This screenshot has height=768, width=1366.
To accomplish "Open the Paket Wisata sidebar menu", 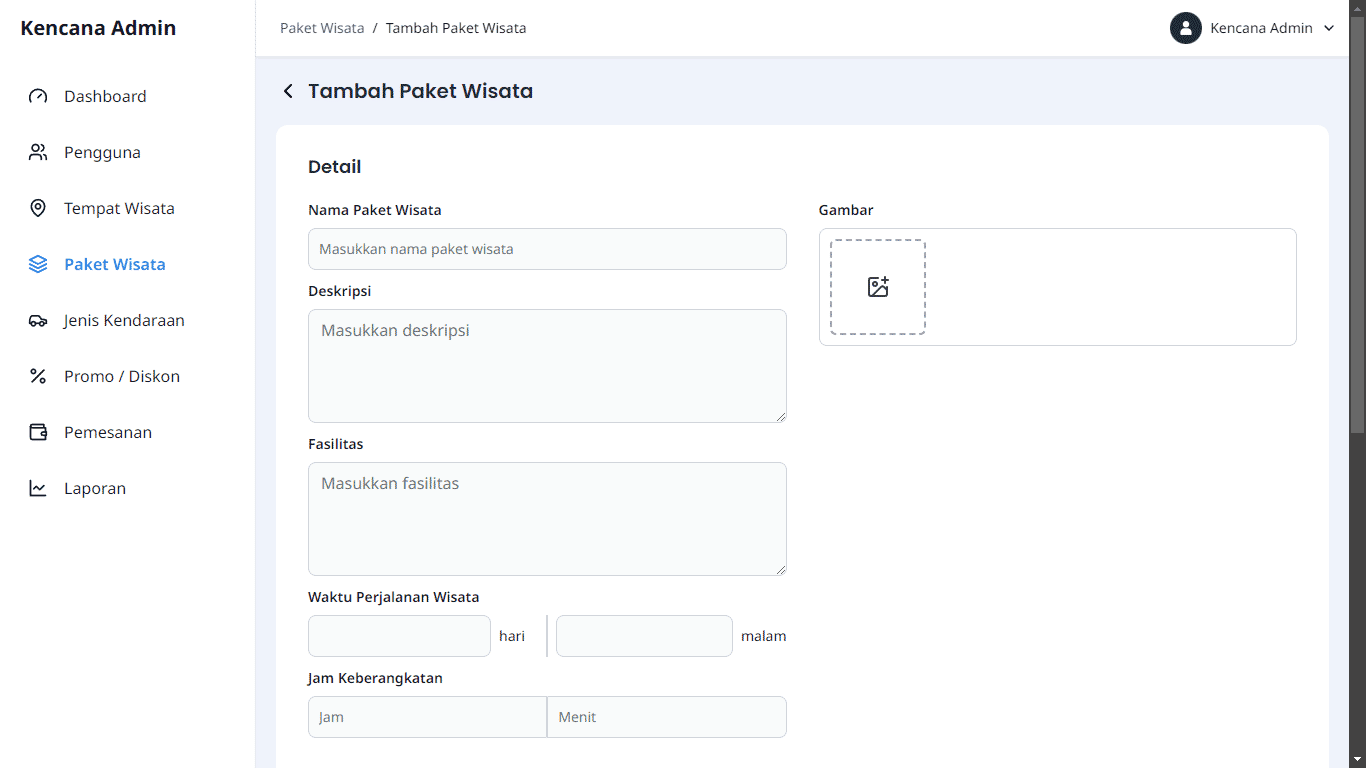I will click(x=114, y=265).
